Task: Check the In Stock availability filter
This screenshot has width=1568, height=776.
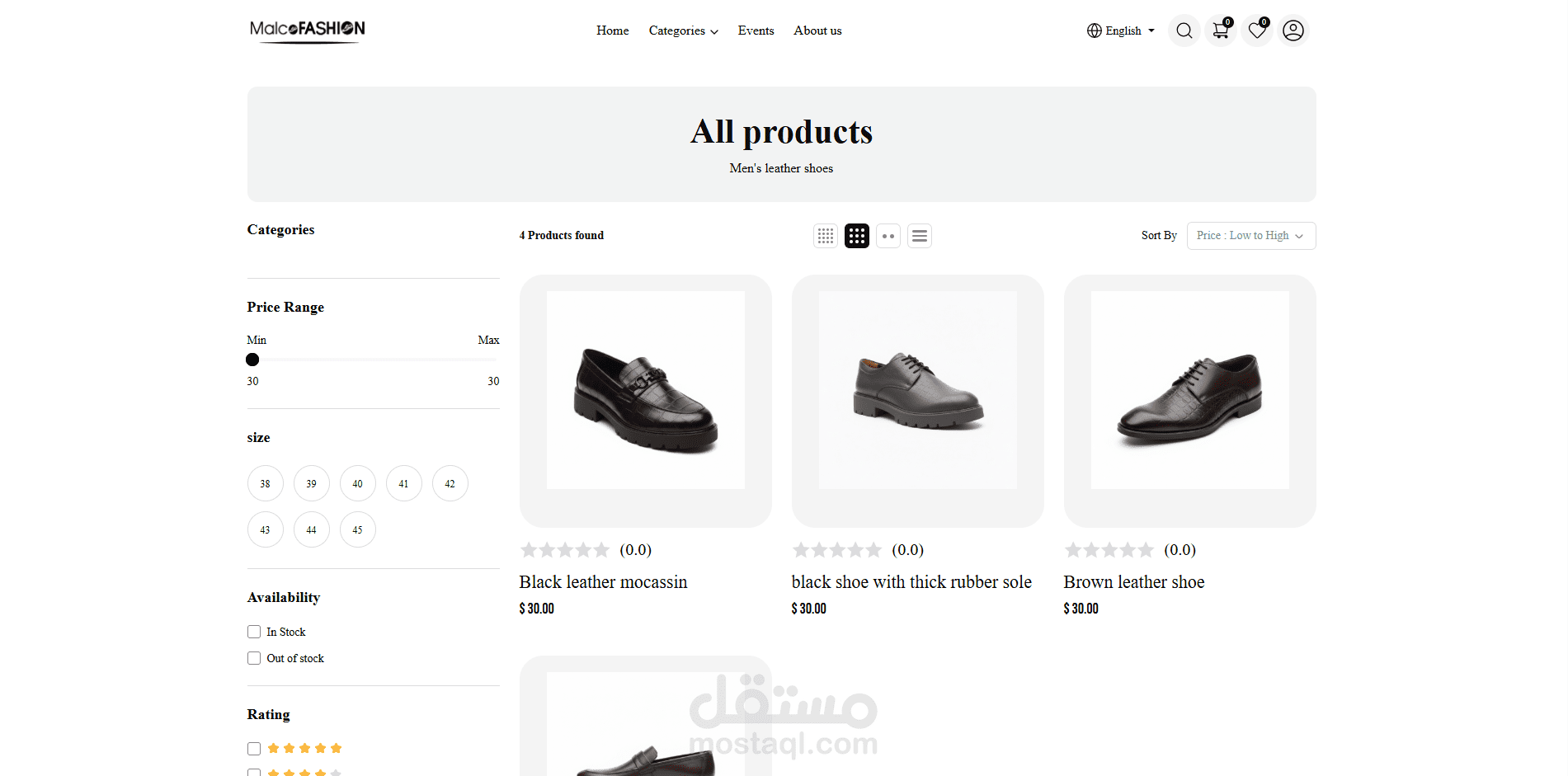Action: point(254,632)
